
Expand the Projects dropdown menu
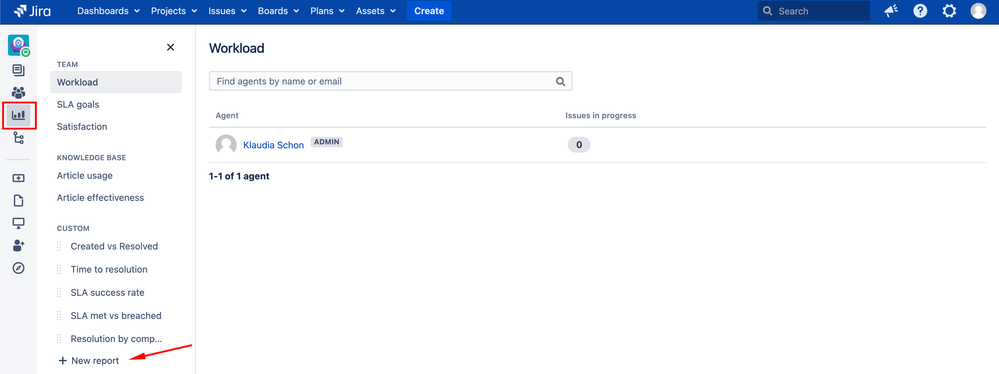[174, 11]
